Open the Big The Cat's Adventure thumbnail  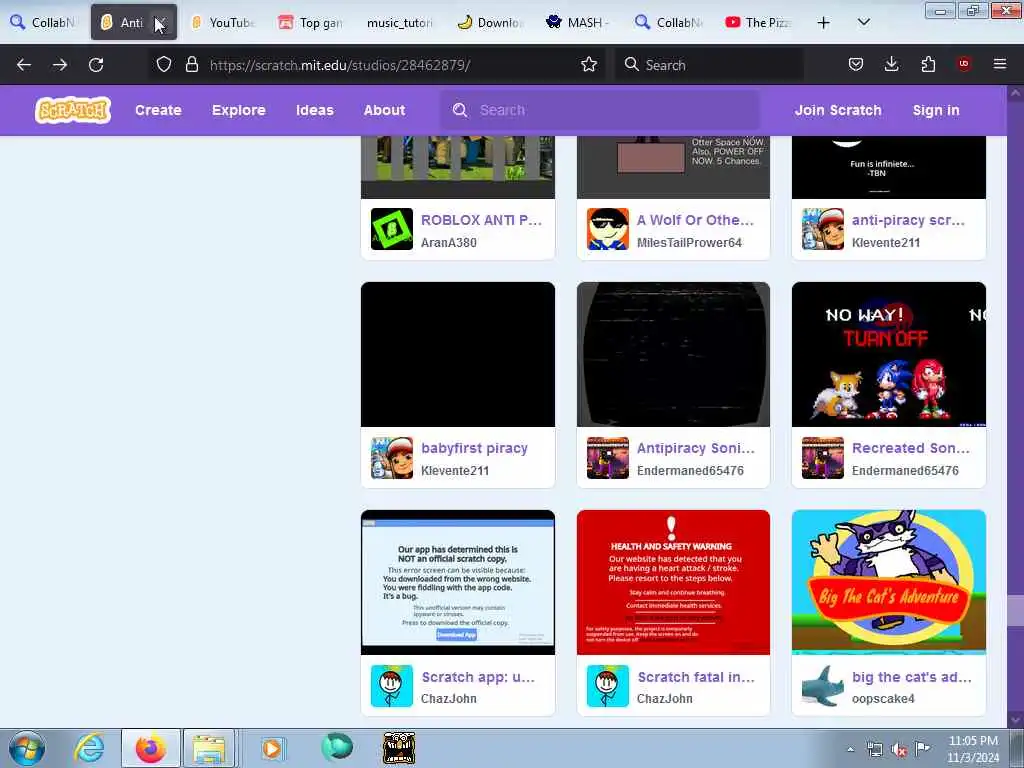(889, 583)
